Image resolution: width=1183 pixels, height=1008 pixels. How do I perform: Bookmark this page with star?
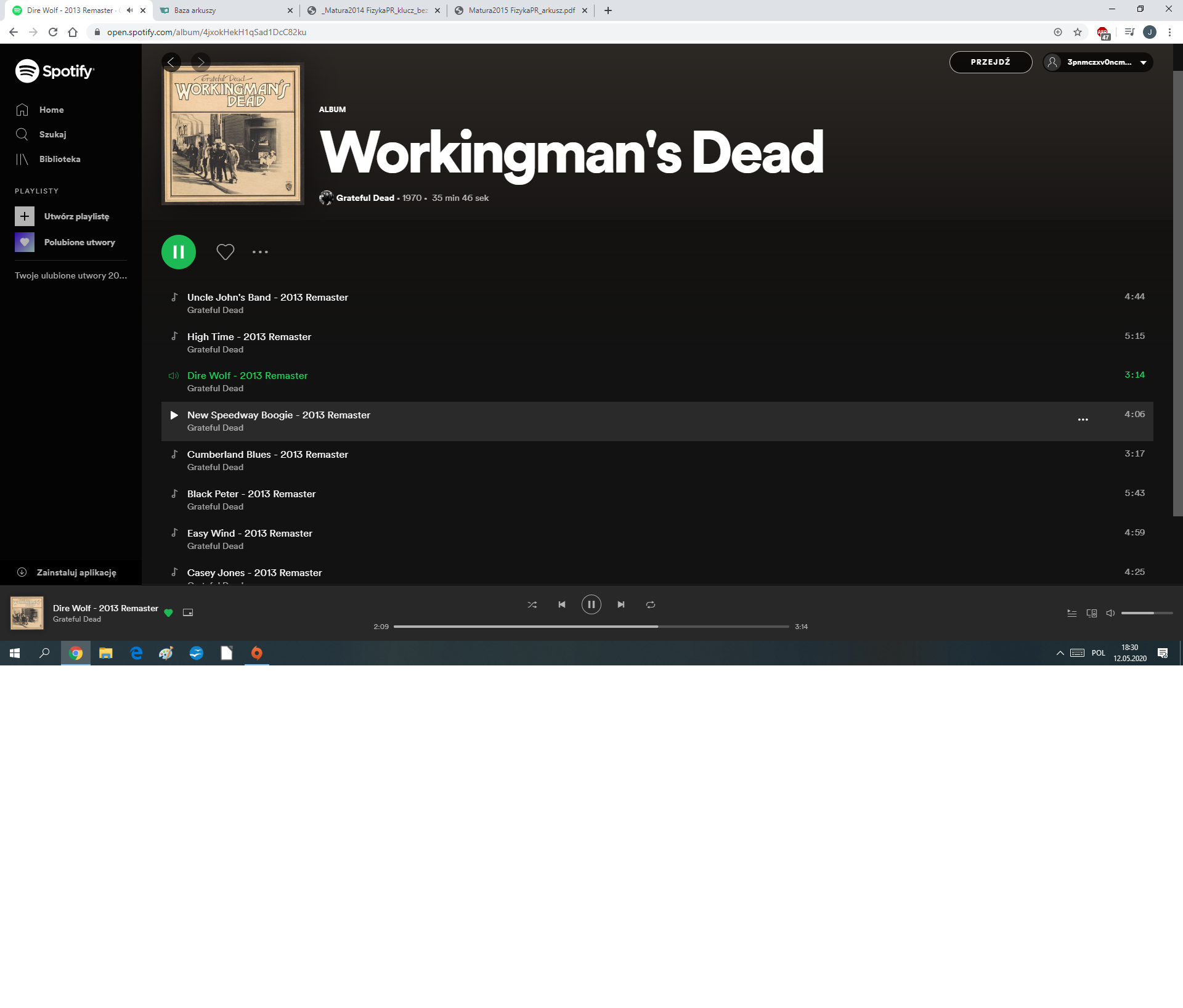click(1078, 32)
